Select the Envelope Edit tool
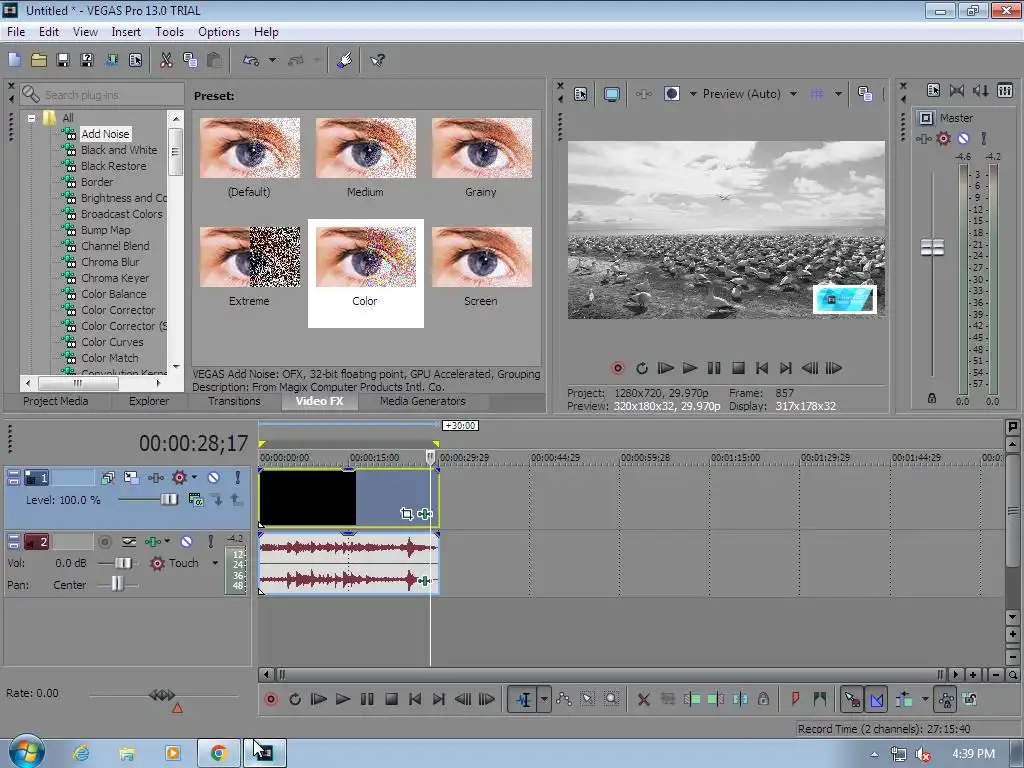Image resolution: width=1024 pixels, height=768 pixels. pyautogui.click(x=564, y=699)
